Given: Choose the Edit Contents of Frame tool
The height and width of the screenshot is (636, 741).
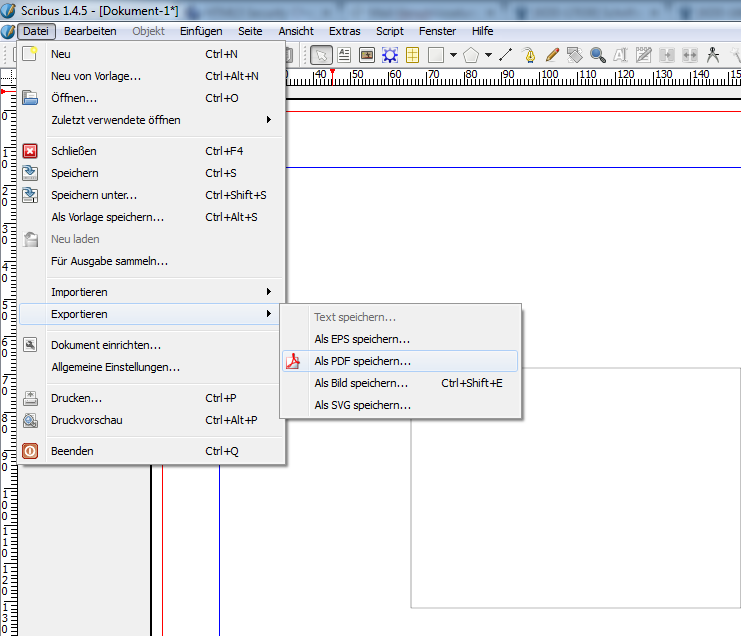Looking at the screenshot, I should coord(620,55).
